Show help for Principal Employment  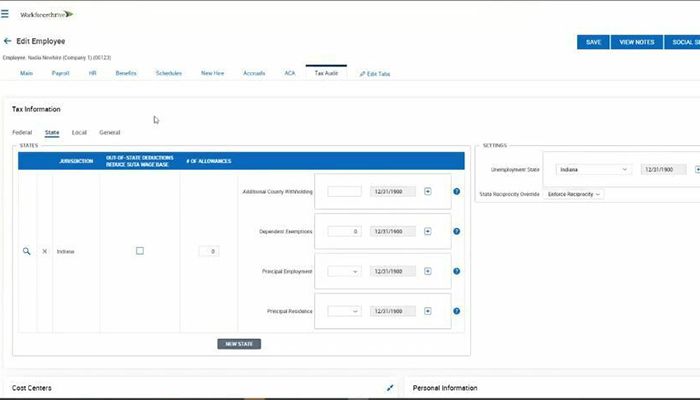[456, 271]
